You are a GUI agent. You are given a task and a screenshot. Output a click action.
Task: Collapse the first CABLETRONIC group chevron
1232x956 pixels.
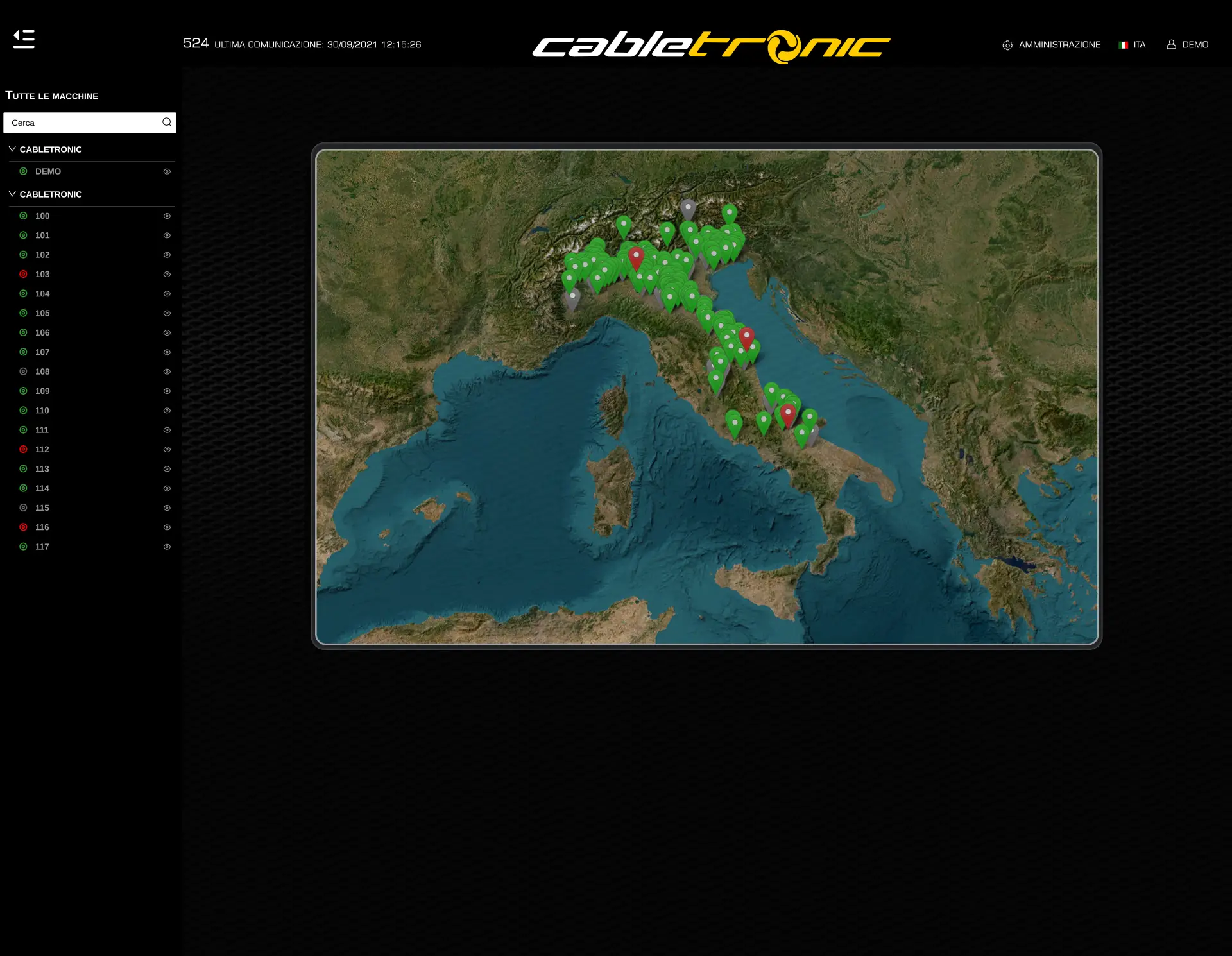(x=12, y=149)
